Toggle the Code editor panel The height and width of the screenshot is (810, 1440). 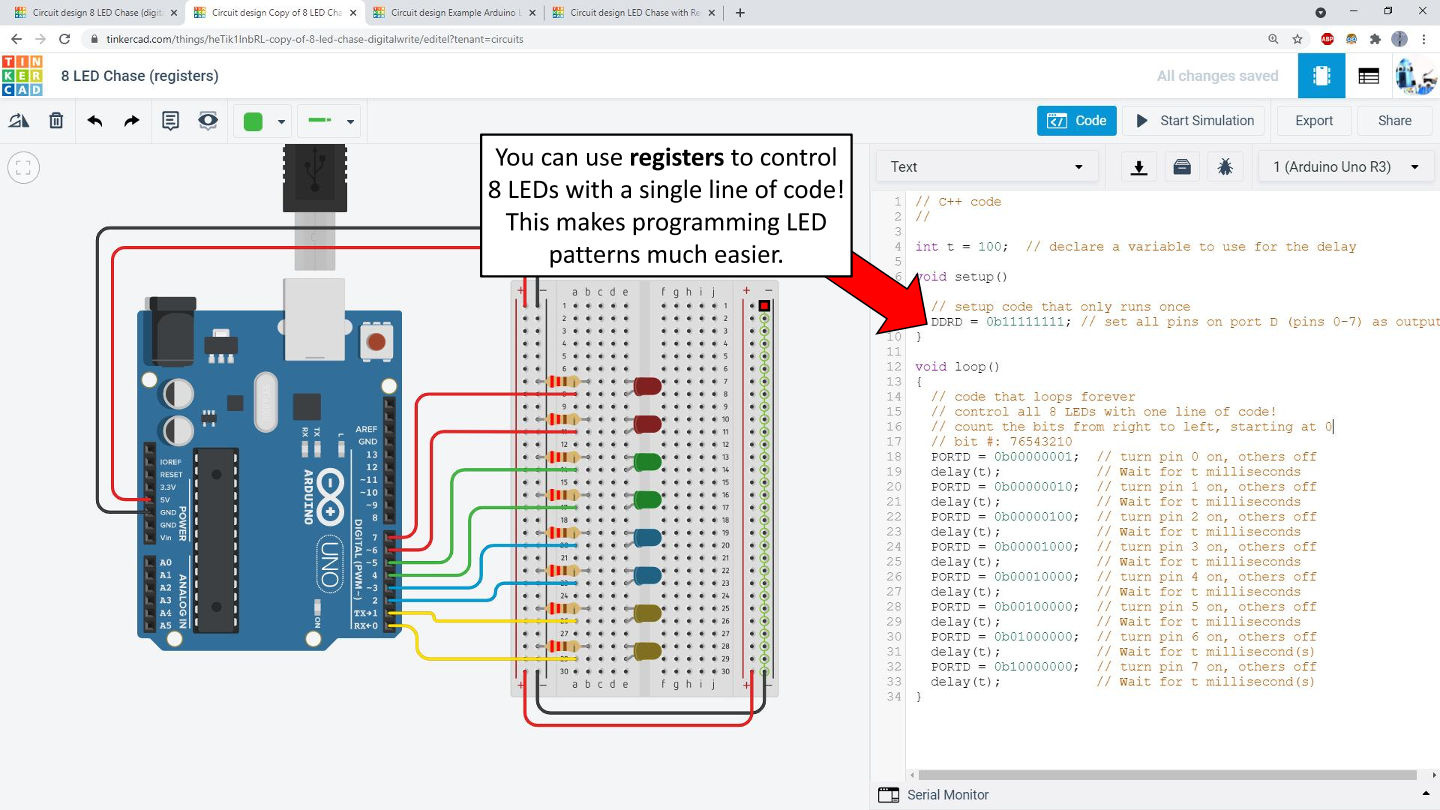point(1076,121)
